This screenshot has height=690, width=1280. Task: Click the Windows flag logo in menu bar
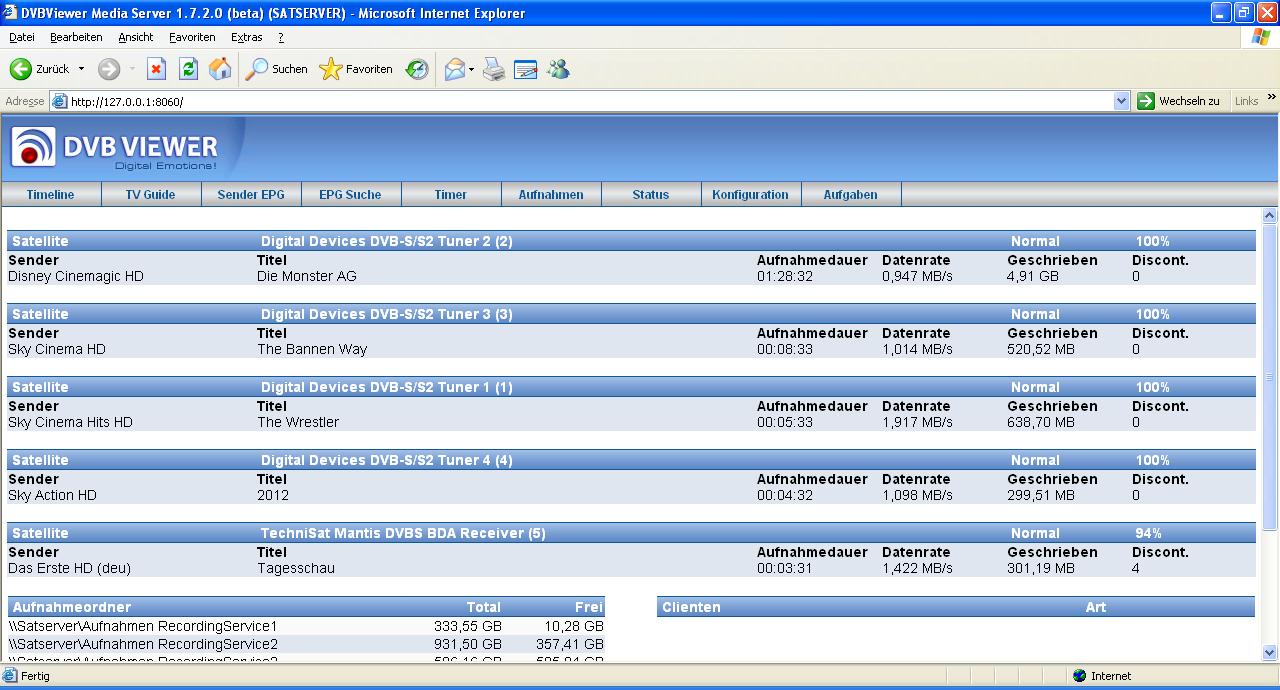(1261, 37)
